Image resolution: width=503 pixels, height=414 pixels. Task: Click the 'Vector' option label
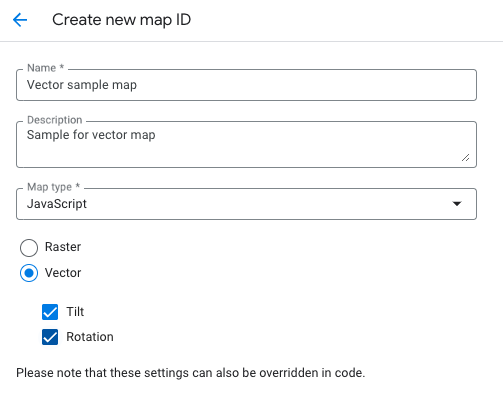[x=63, y=273]
